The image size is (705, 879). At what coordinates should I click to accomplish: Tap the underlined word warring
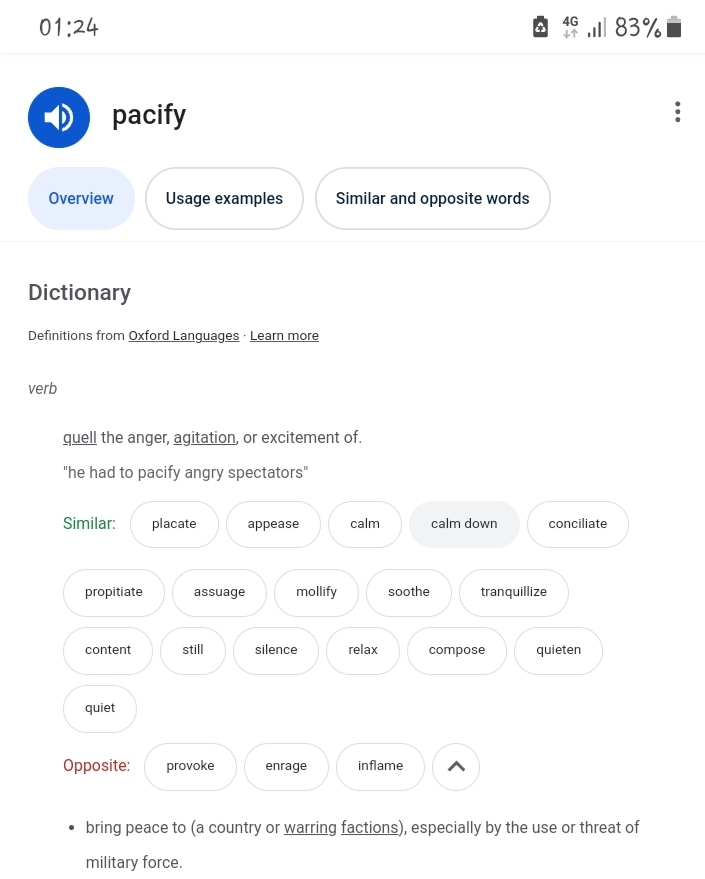click(x=310, y=828)
